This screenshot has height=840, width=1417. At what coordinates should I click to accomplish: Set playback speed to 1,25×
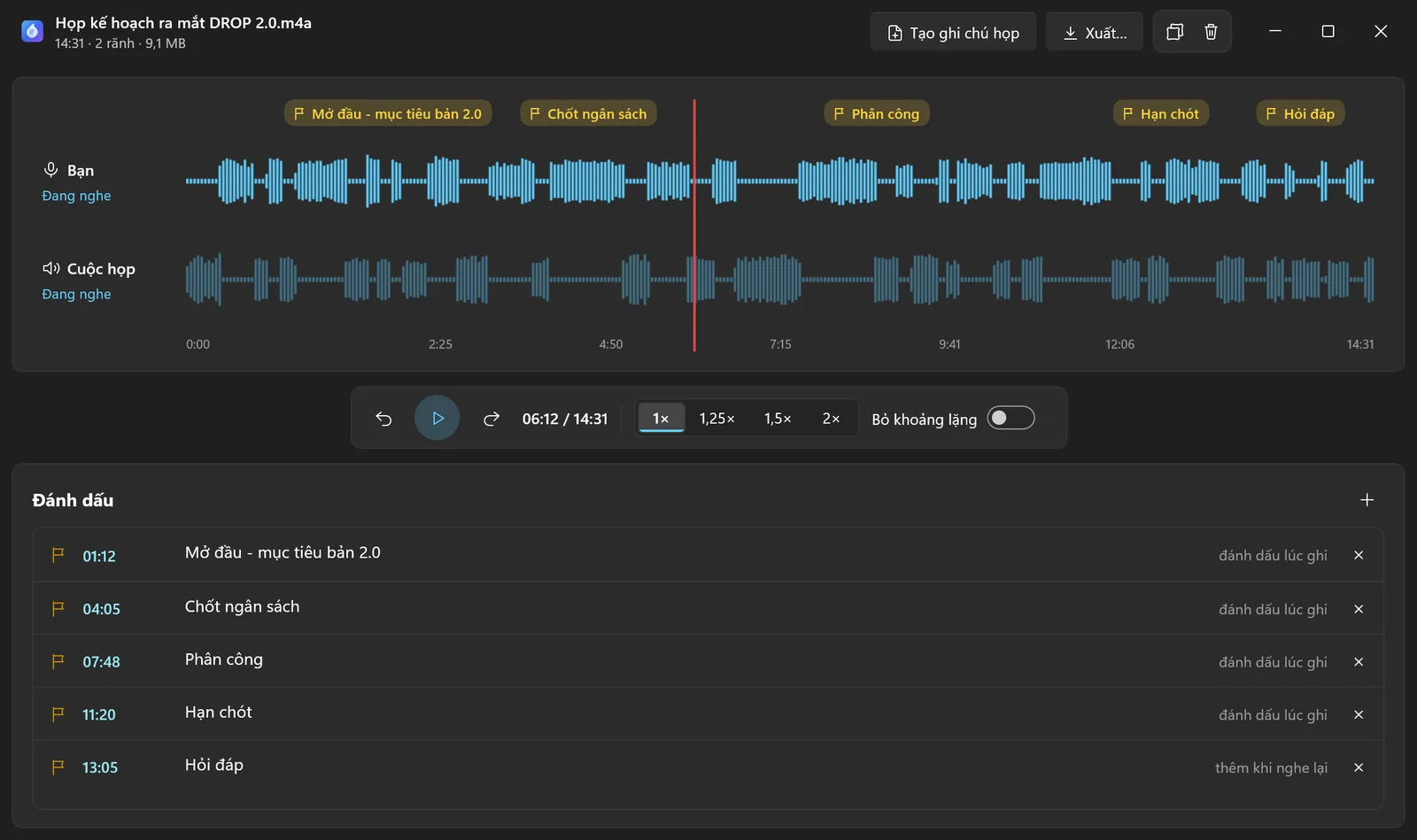click(x=717, y=419)
